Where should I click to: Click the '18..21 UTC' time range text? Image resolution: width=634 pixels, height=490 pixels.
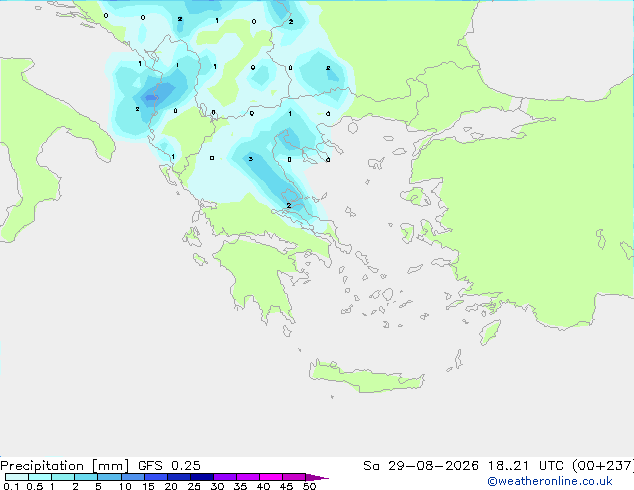[x=525, y=466]
